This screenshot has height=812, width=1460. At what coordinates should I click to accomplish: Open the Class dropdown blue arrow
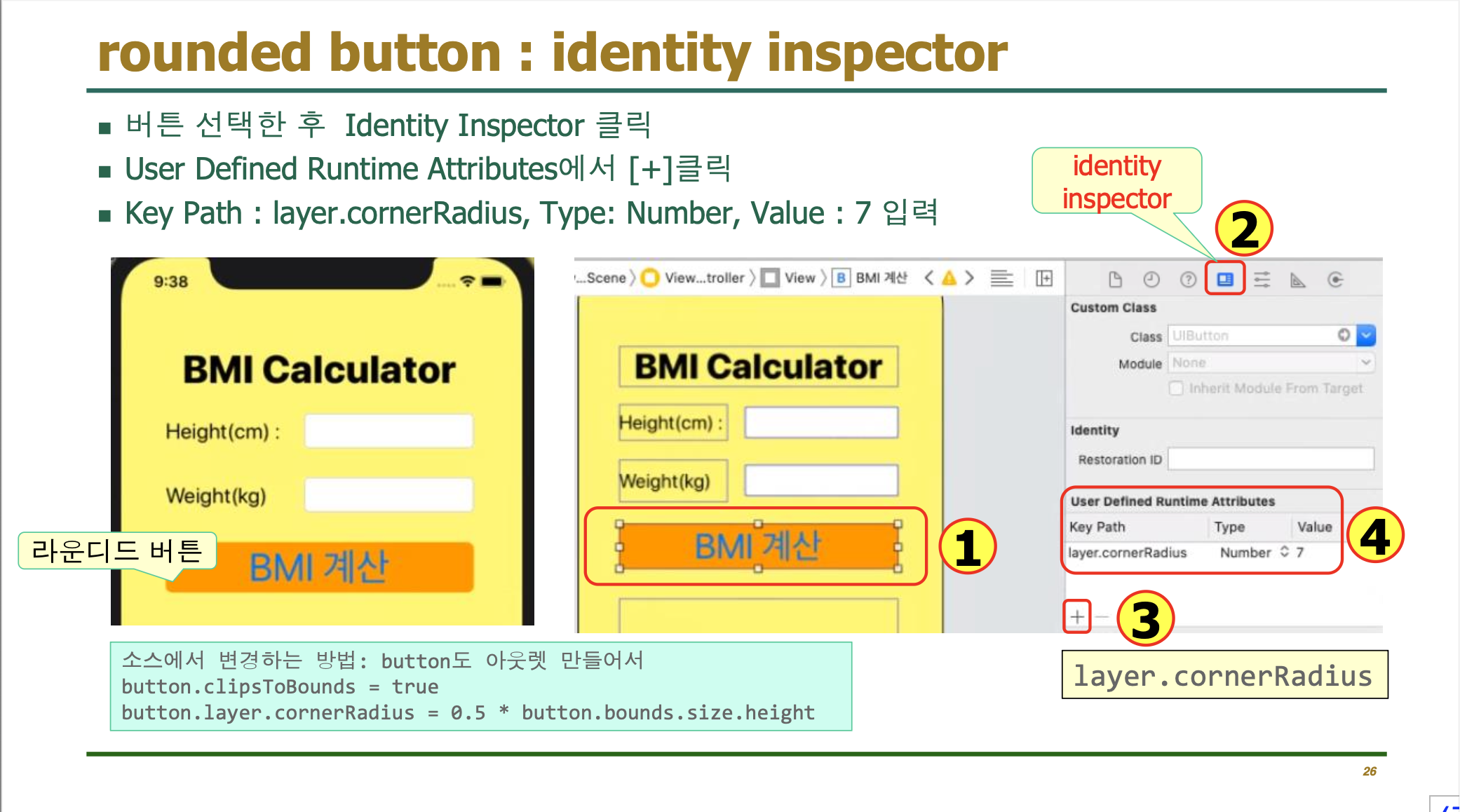tap(1366, 336)
